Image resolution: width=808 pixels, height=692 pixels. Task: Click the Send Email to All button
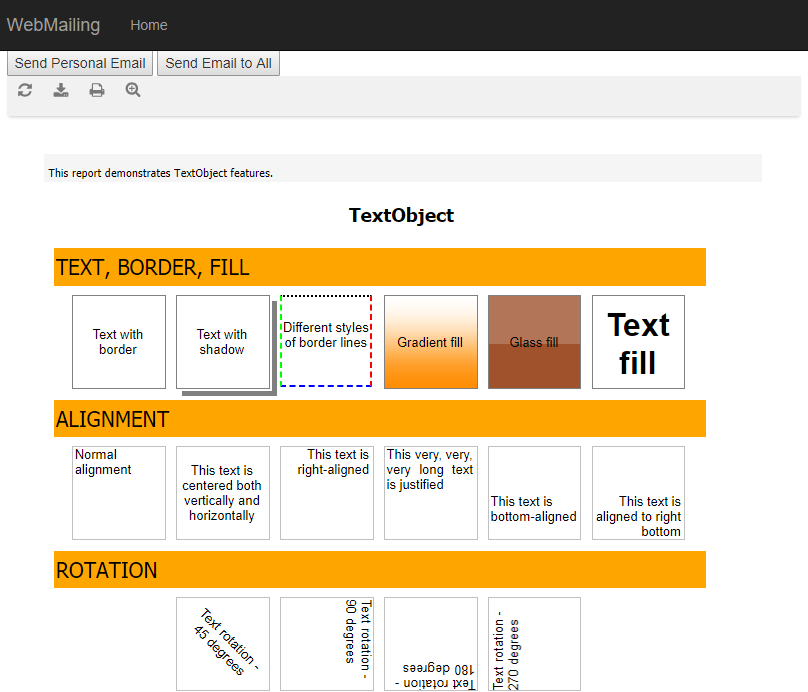coord(218,63)
